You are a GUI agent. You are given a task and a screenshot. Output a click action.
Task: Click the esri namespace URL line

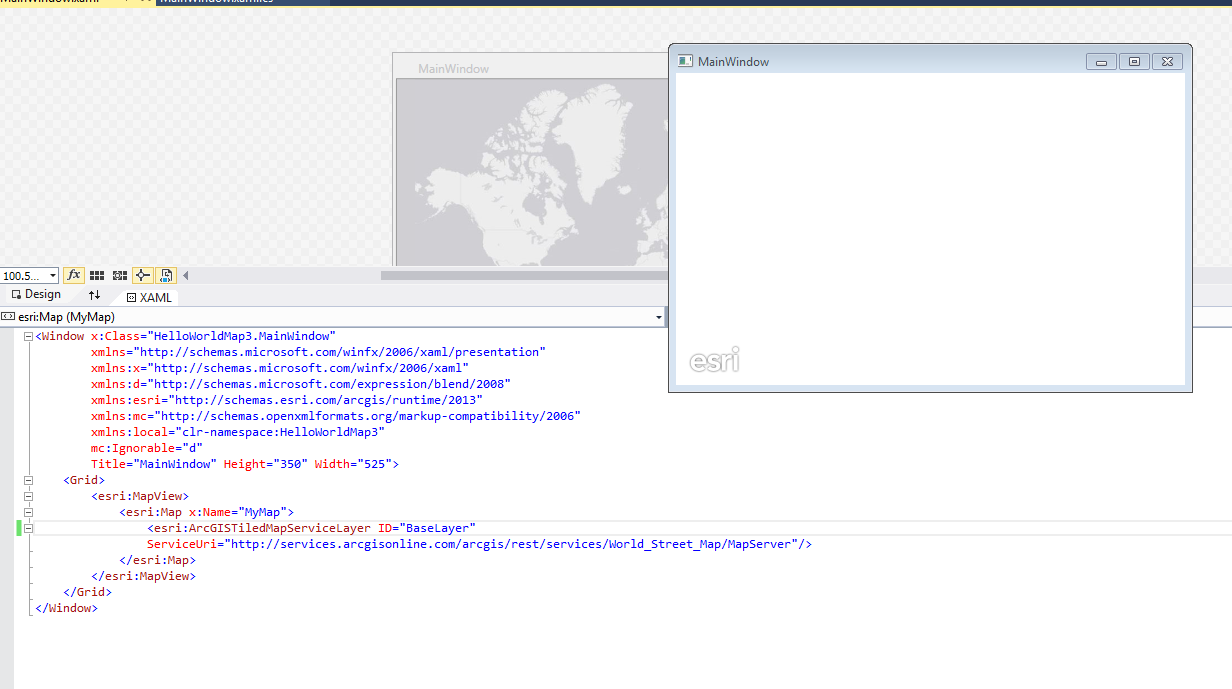pyautogui.click(x=287, y=400)
